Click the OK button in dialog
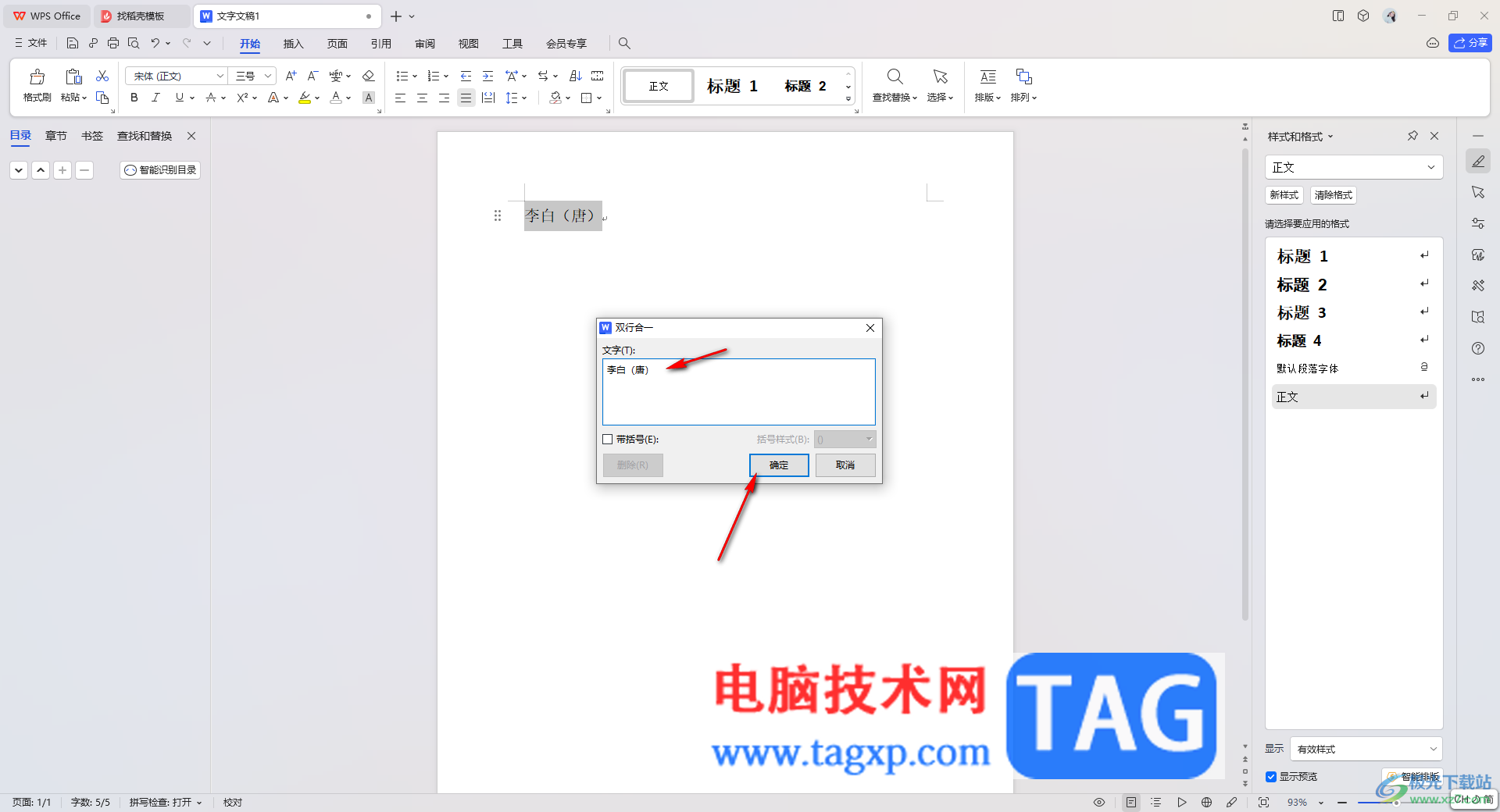 tap(779, 465)
